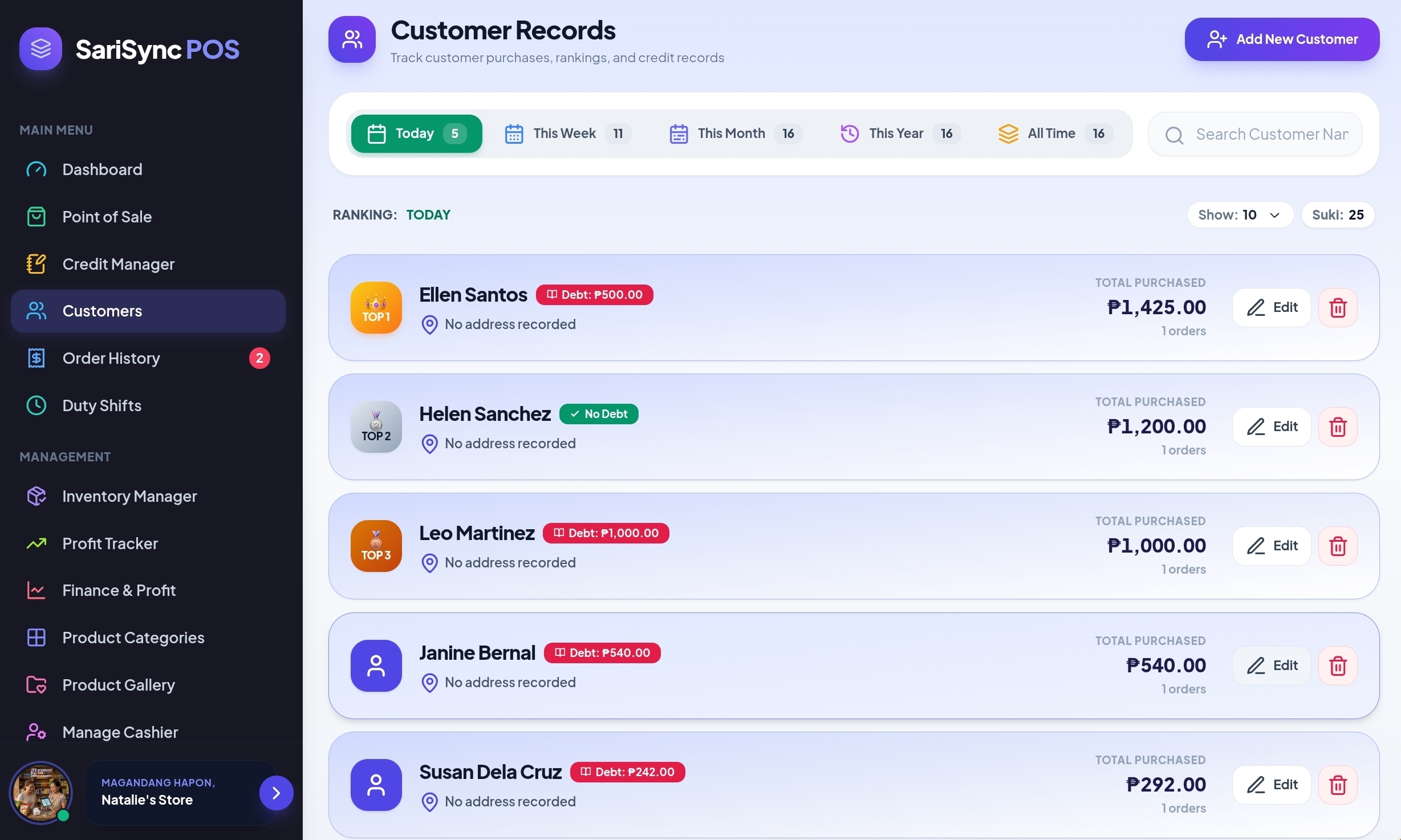Click Ellen Santos Debt ₱500.00 tag
The height and width of the screenshot is (840, 1401).
[594, 295]
